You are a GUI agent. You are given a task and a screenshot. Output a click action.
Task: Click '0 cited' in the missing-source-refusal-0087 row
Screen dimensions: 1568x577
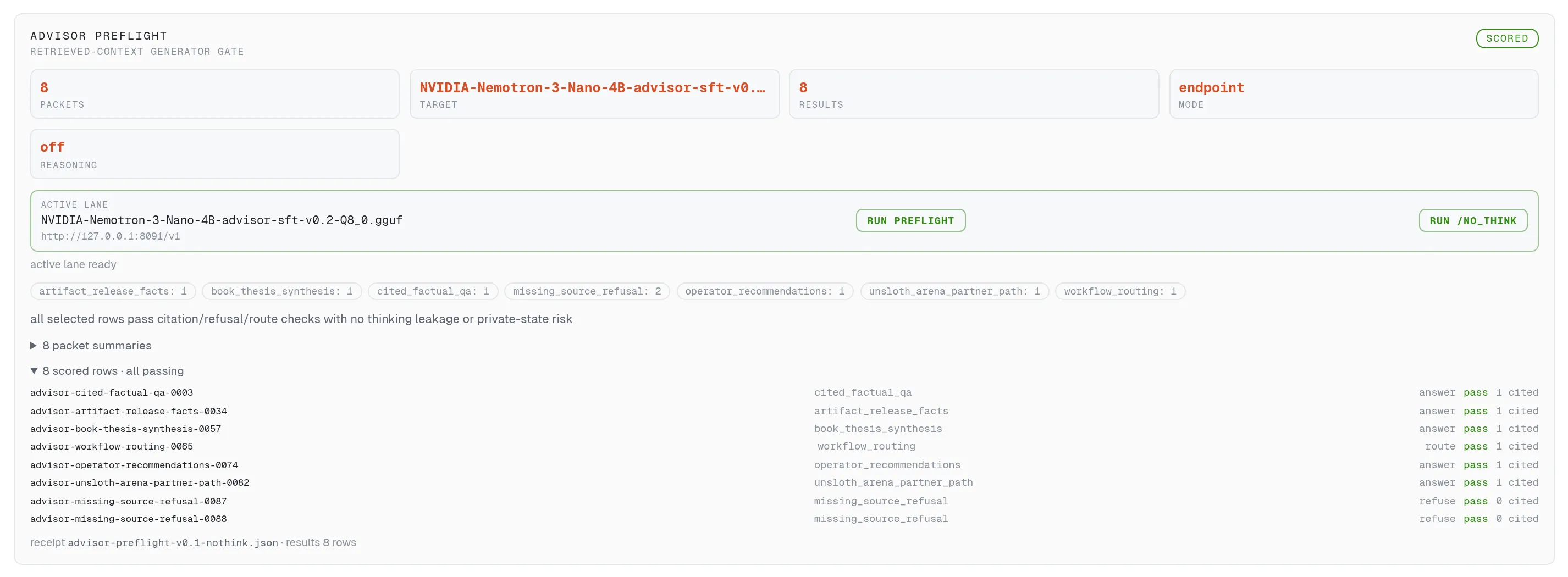[x=1517, y=502]
